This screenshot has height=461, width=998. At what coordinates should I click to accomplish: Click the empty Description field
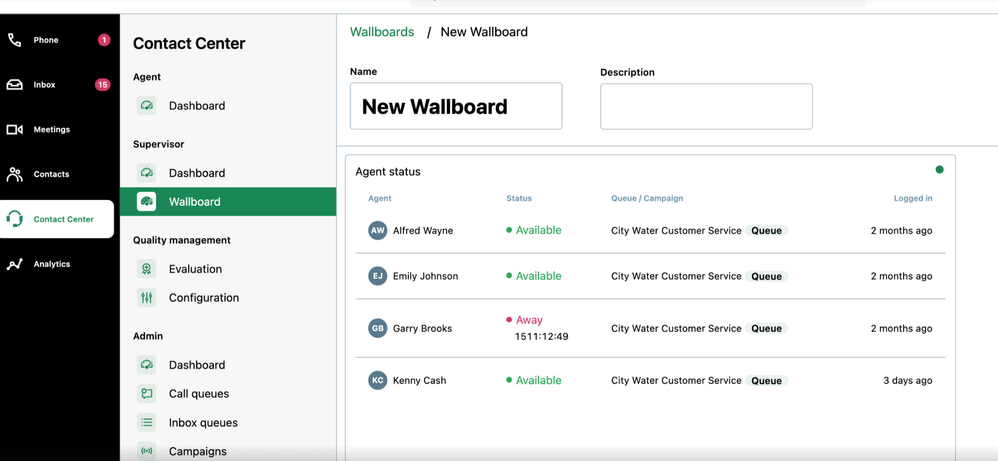[706, 106]
